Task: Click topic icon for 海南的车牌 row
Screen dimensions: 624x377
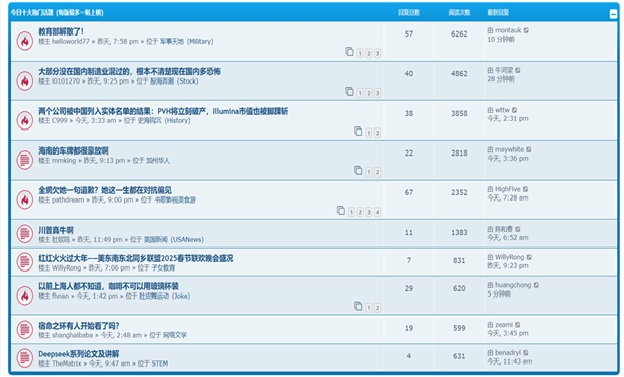Action: pos(25,160)
